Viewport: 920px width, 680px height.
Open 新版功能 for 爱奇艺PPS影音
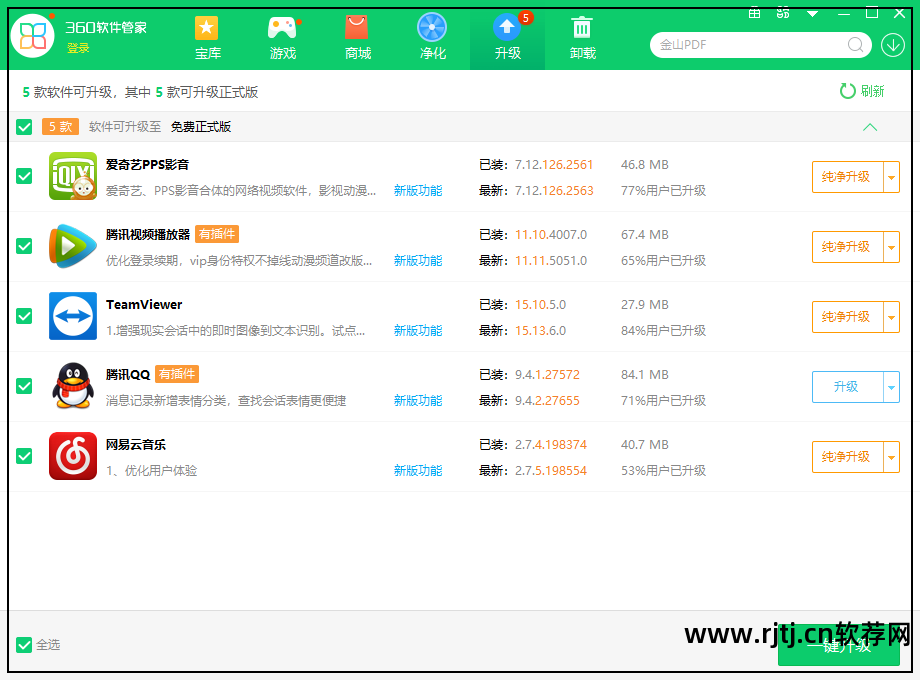click(x=418, y=190)
